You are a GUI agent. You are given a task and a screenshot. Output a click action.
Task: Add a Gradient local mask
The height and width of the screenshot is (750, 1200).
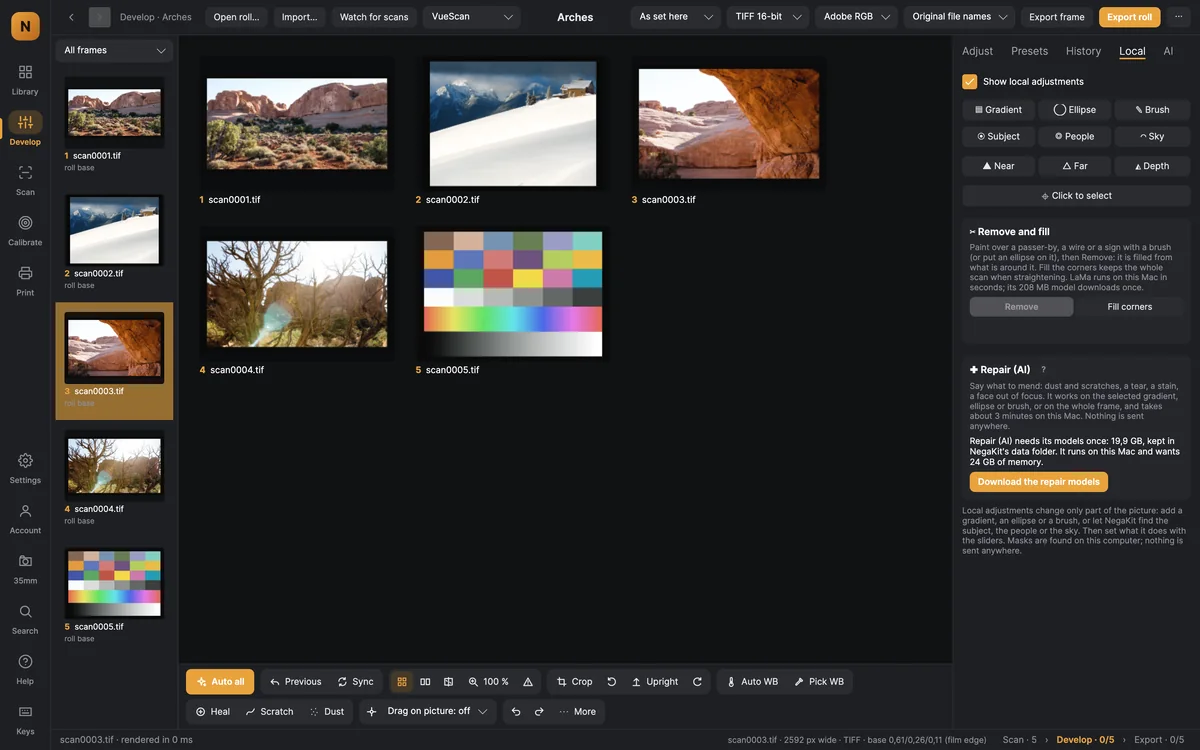[998, 110]
